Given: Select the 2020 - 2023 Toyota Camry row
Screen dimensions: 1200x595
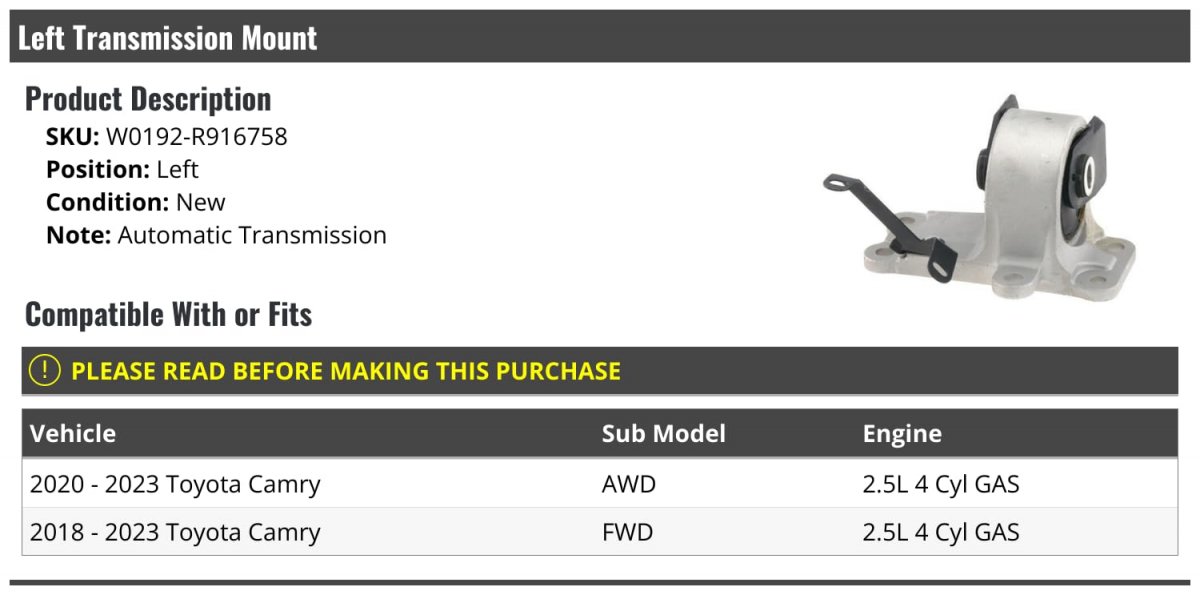Looking at the screenshot, I should tap(175, 485).
